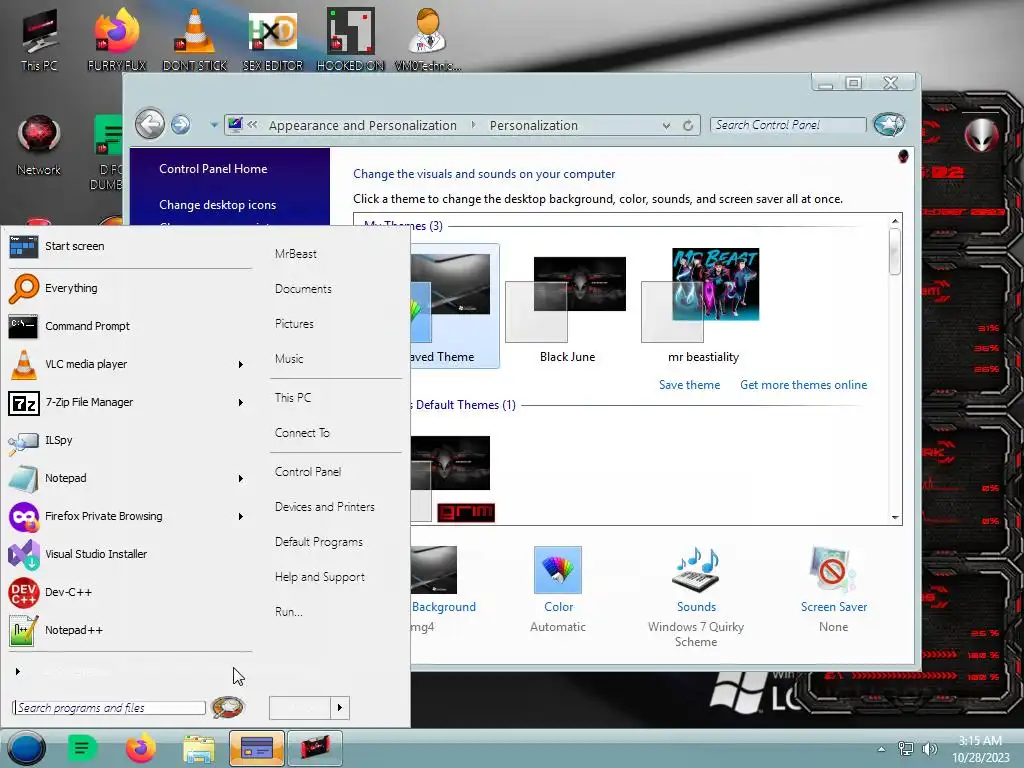Expand address bar history dropdown
This screenshot has height=768, width=1024.
[x=666, y=125]
